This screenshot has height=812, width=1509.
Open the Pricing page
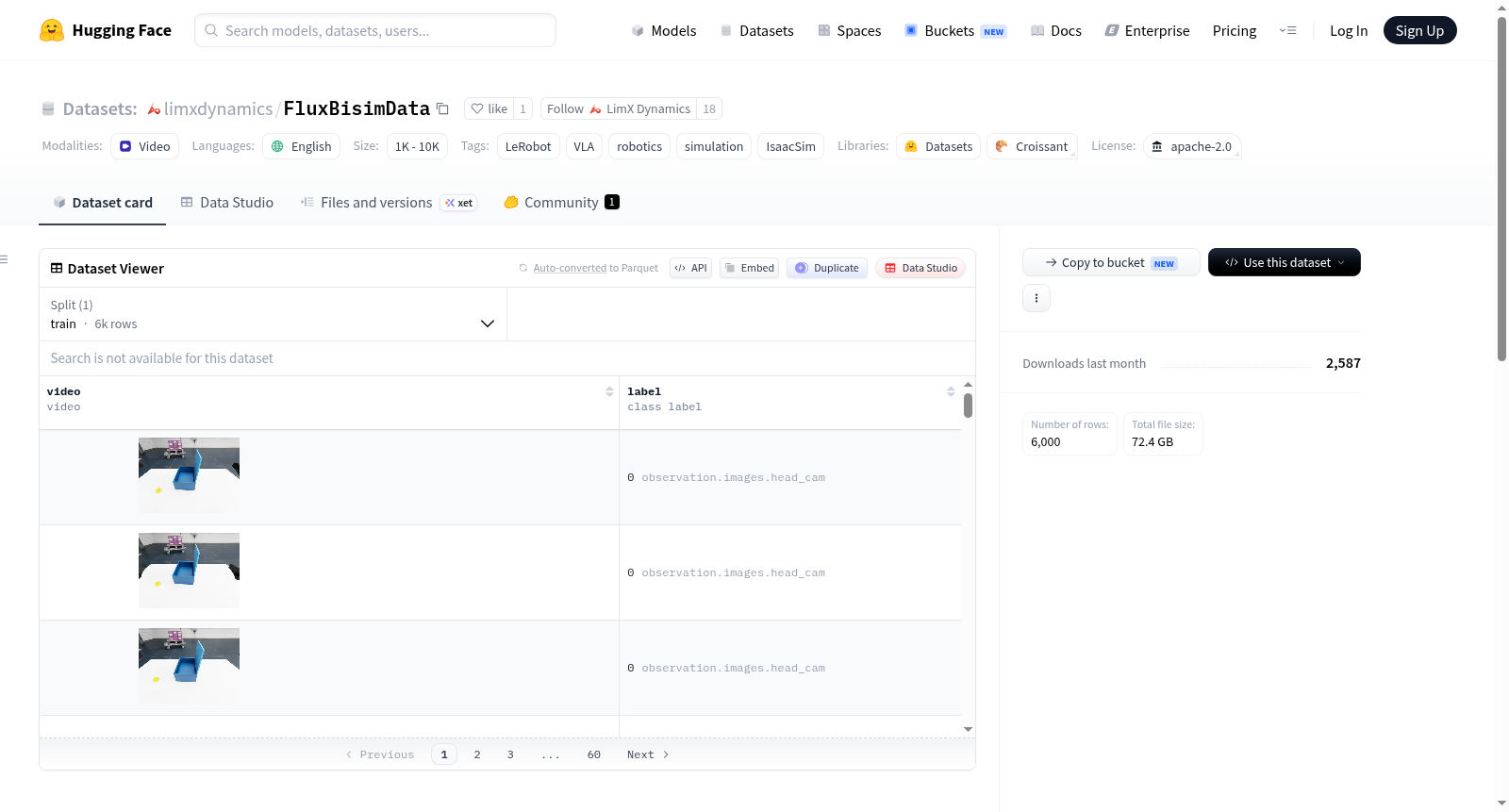tap(1235, 30)
